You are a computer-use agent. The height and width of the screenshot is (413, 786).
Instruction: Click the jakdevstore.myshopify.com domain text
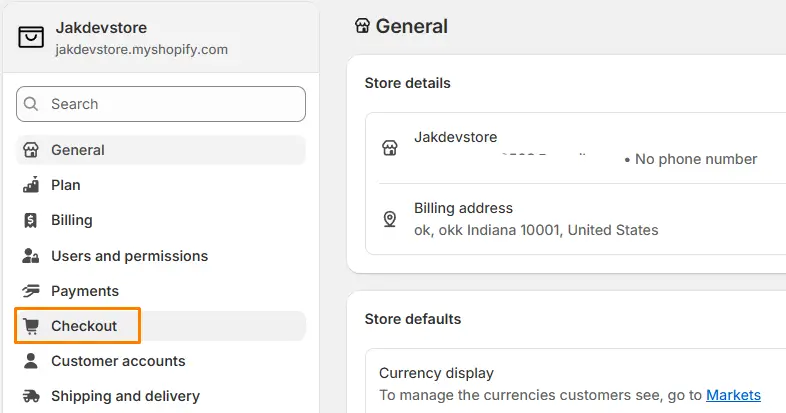click(141, 49)
